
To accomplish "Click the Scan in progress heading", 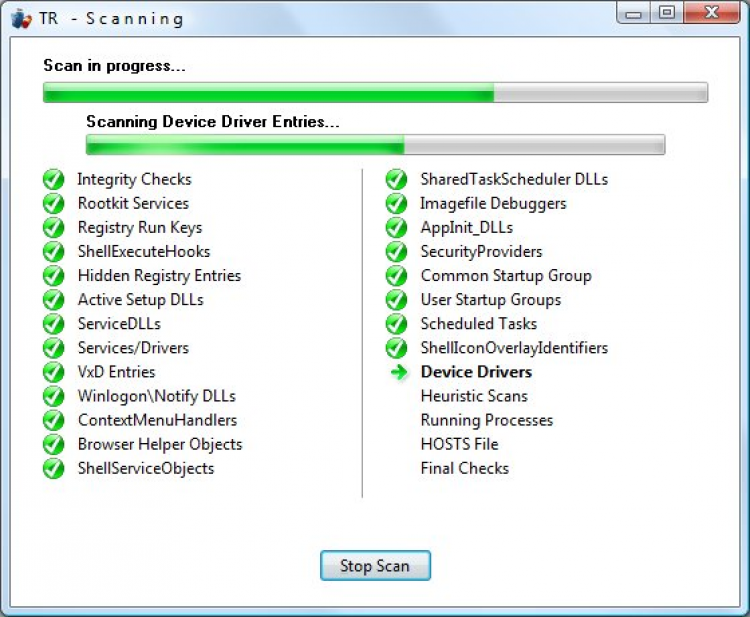I will (114, 66).
